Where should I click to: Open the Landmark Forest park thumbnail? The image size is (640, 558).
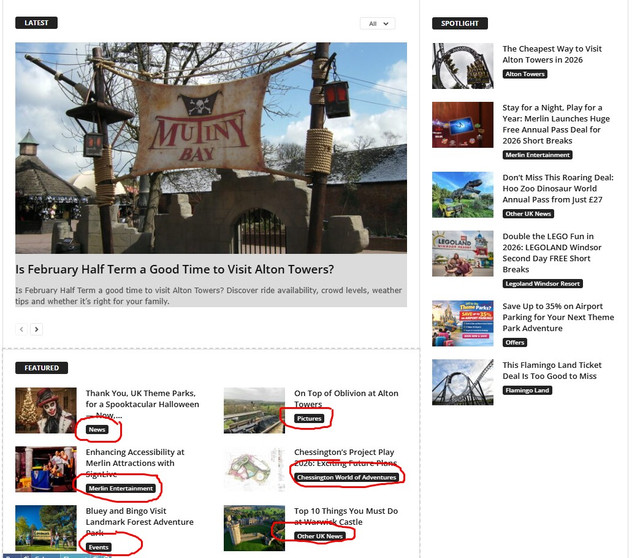click(x=46, y=528)
